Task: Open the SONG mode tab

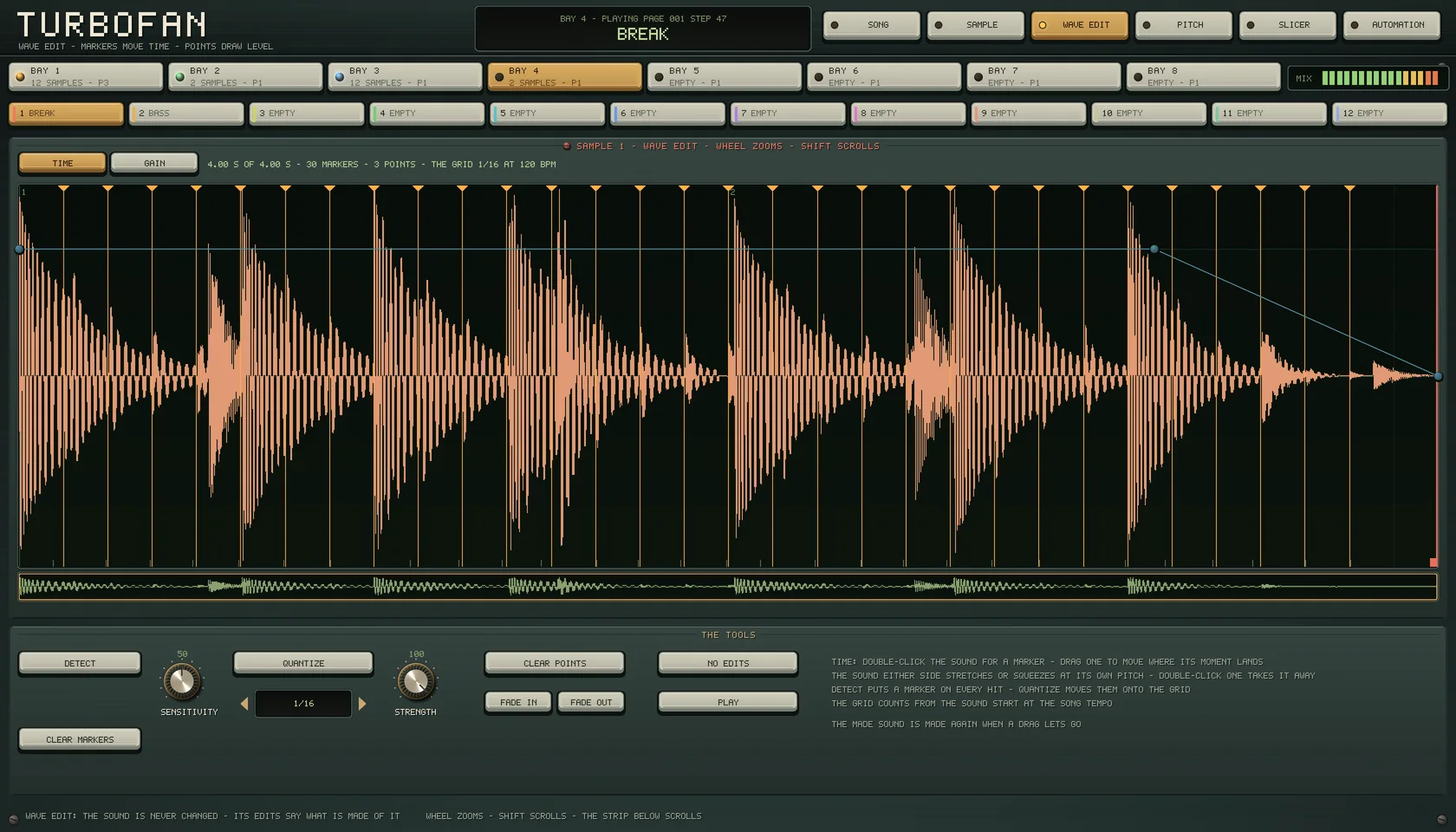Action: [x=871, y=25]
